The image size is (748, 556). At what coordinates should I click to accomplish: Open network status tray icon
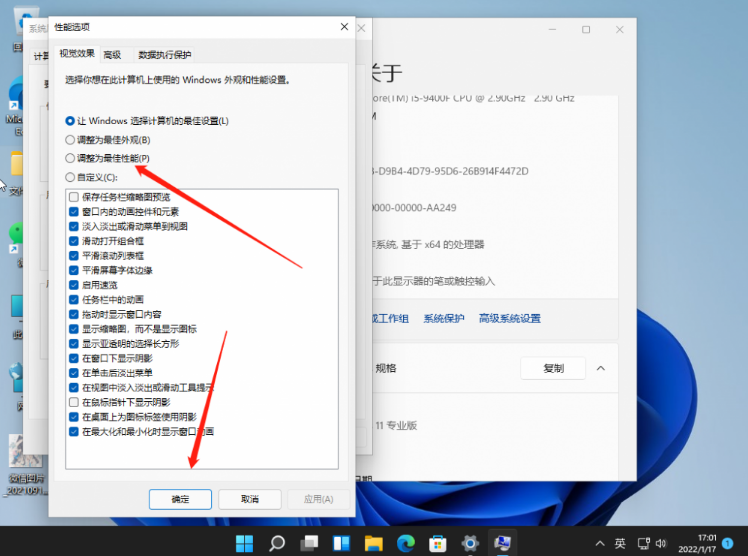click(x=644, y=543)
